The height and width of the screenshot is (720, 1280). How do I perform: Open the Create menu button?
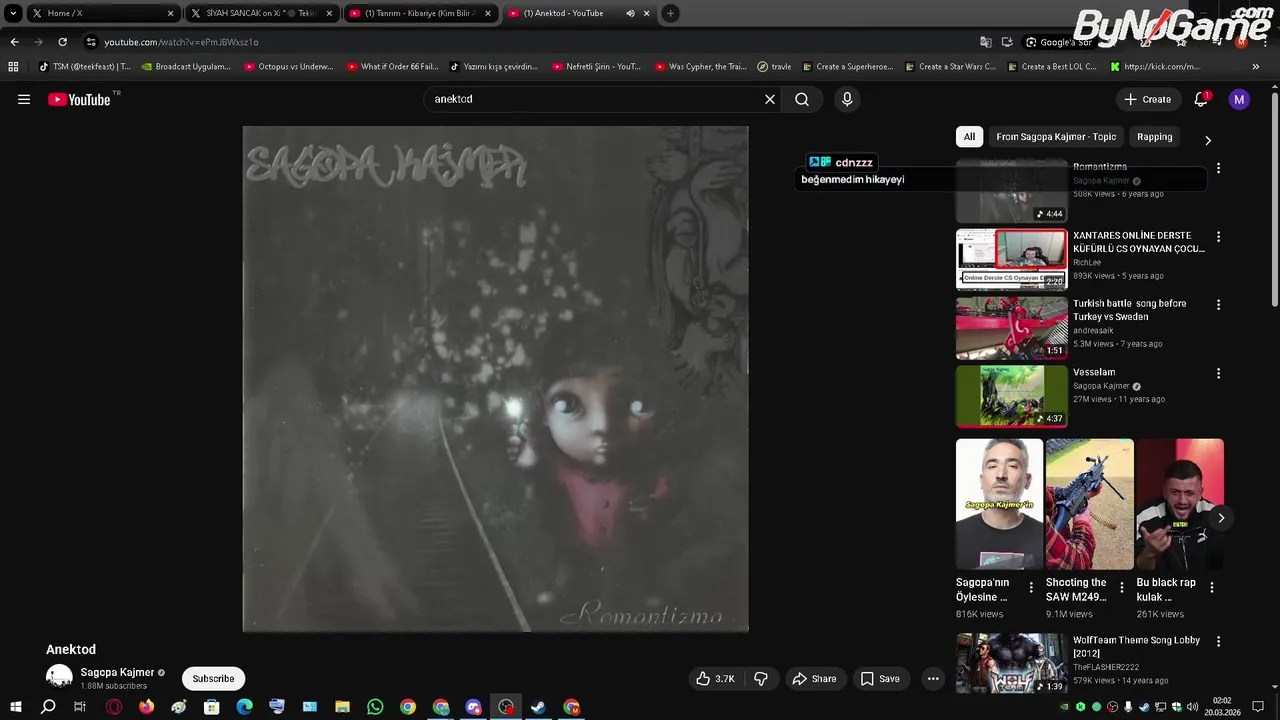[1147, 99]
